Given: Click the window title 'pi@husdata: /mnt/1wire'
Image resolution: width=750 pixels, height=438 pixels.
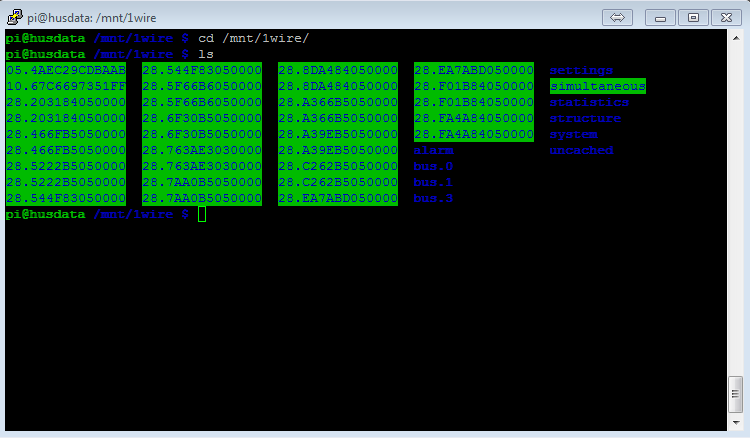Looking at the screenshot, I should pyautogui.click(x=91, y=17).
